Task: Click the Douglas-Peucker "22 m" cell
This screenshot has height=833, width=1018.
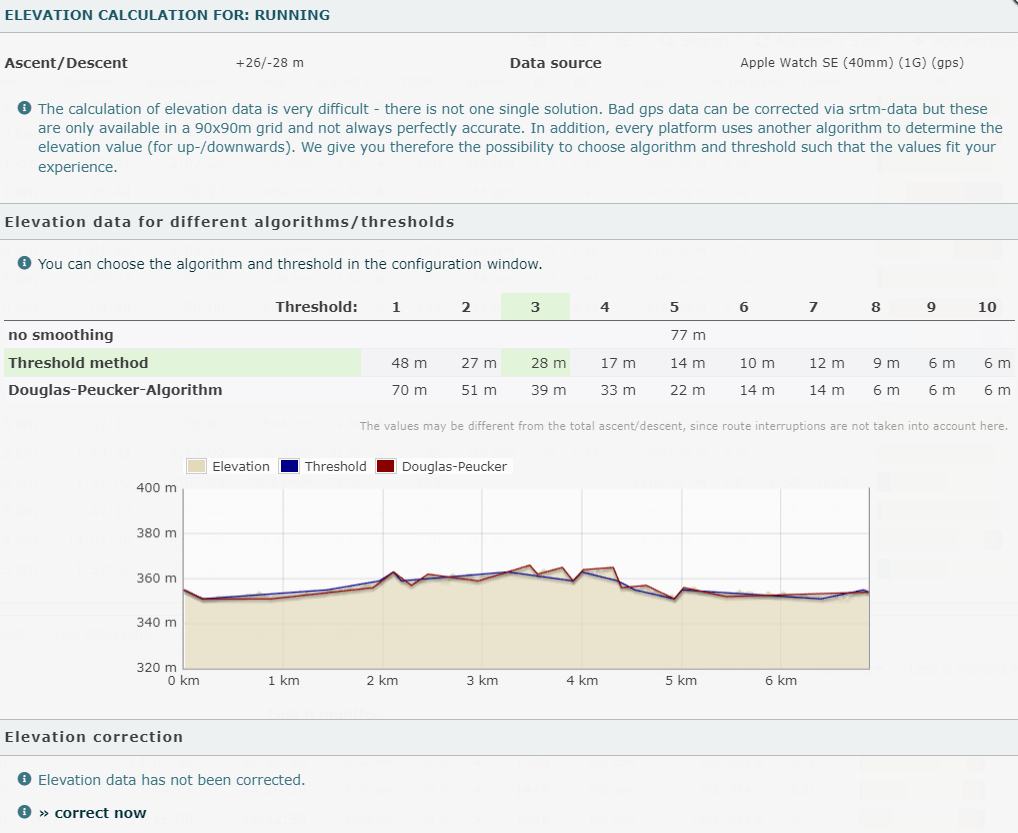Action: (688, 390)
